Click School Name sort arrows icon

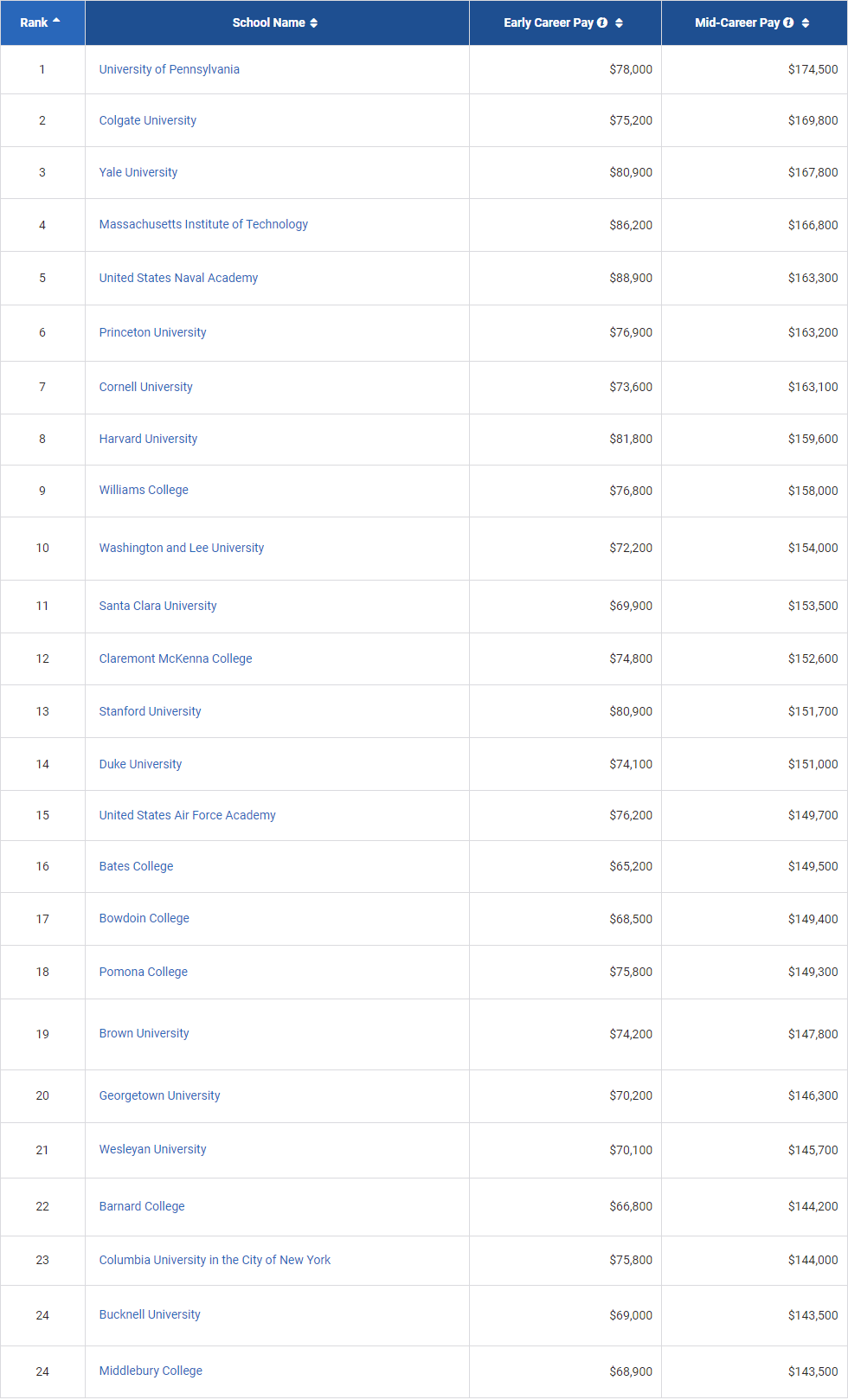coord(314,23)
